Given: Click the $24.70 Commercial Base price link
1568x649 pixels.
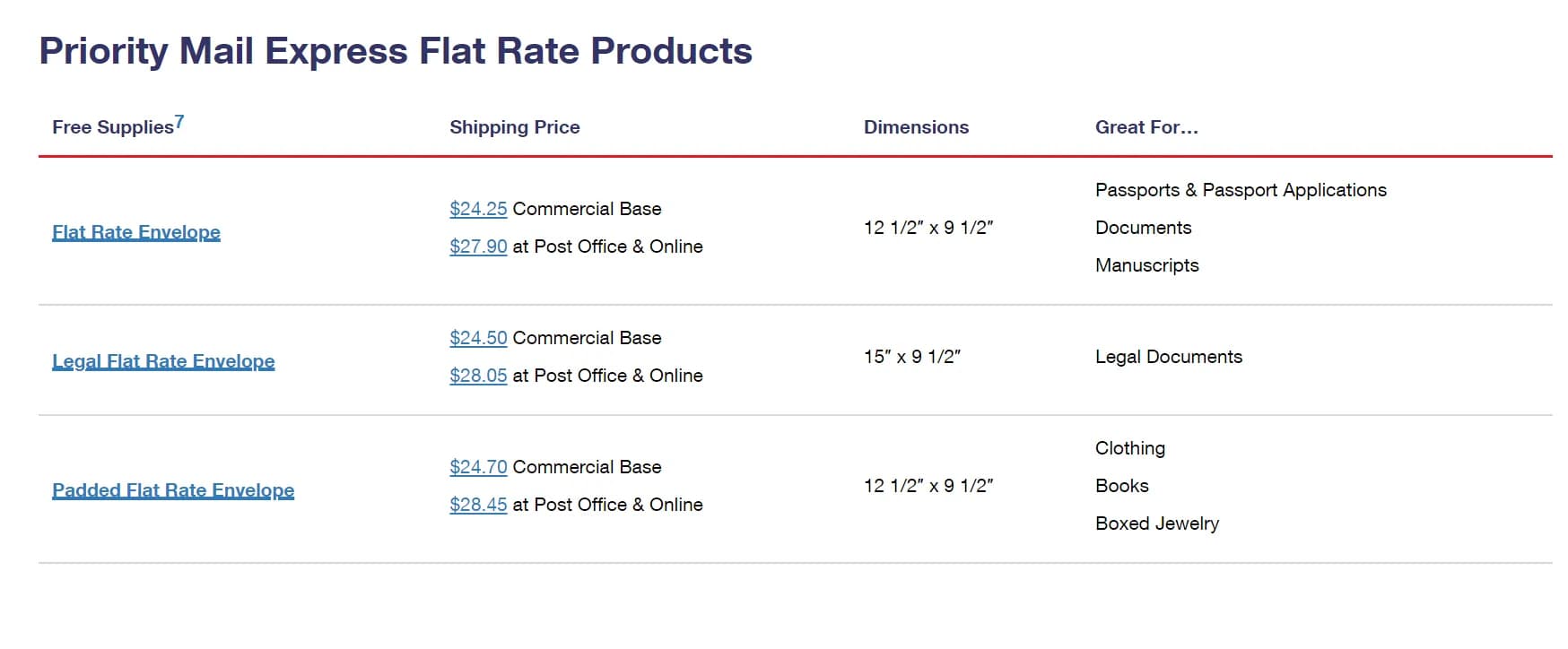Looking at the screenshot, I should (477, 466).
